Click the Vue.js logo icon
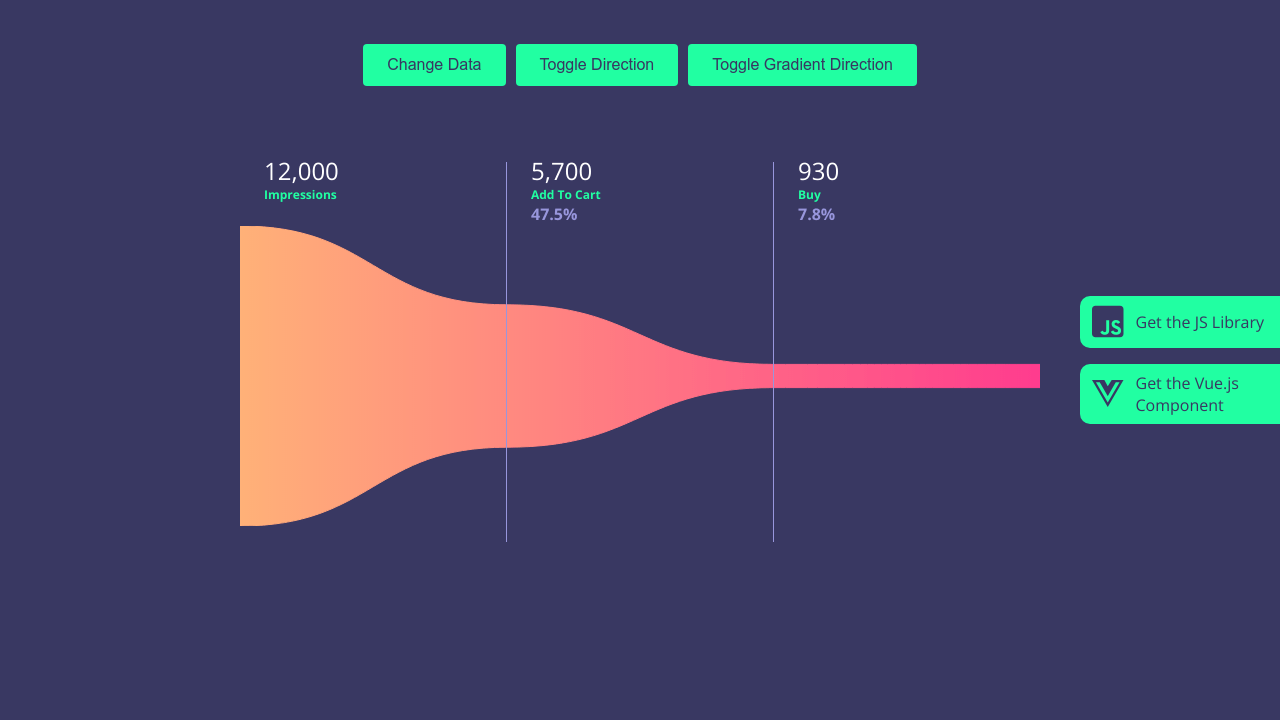The width and height of the screenshot is (1280, 720). (x=1107, y=393)
